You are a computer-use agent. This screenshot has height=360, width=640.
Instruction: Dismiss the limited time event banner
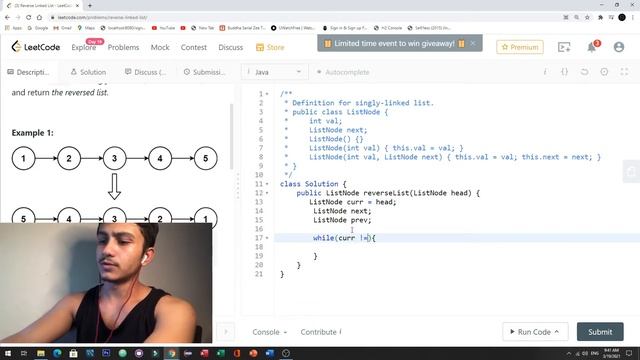click(x=473, y=43)
